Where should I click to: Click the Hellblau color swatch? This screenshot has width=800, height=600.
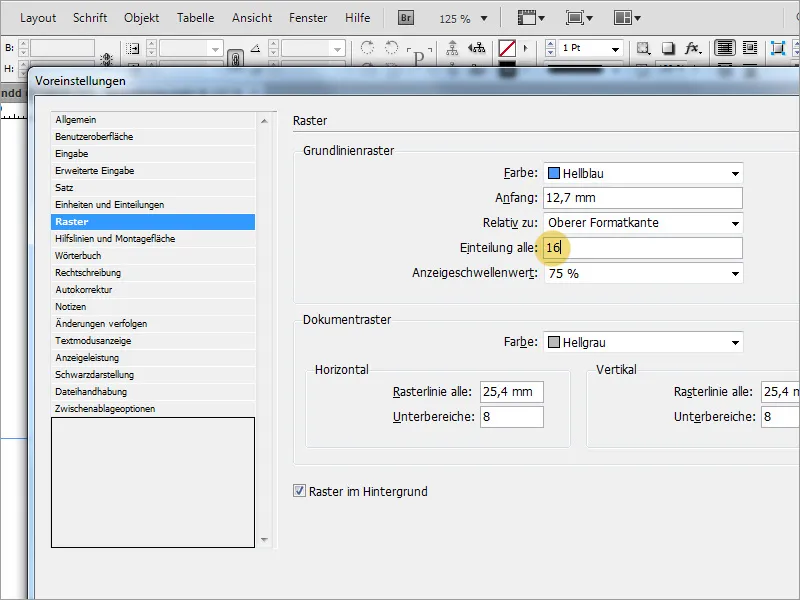(x=554, y=173)
